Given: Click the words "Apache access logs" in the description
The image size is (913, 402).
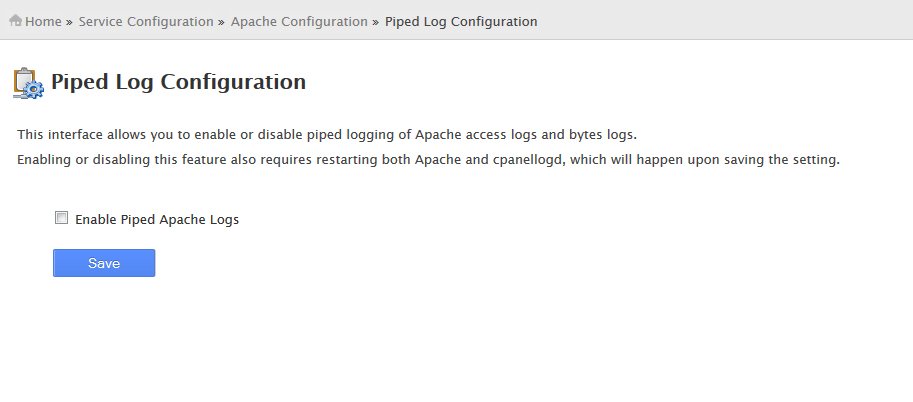Looking at the screenshot, I should coord(476,135).
